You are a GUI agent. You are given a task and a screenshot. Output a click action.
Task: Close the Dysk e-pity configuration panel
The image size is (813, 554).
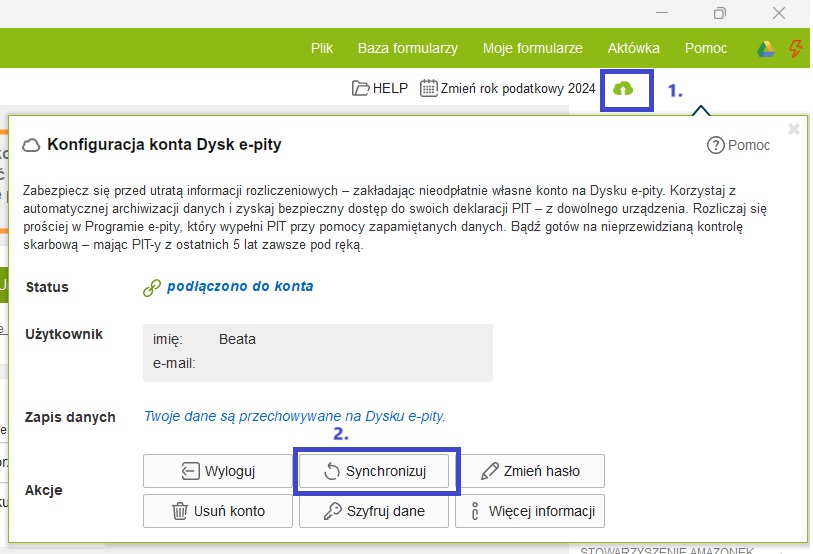[794, 129]
